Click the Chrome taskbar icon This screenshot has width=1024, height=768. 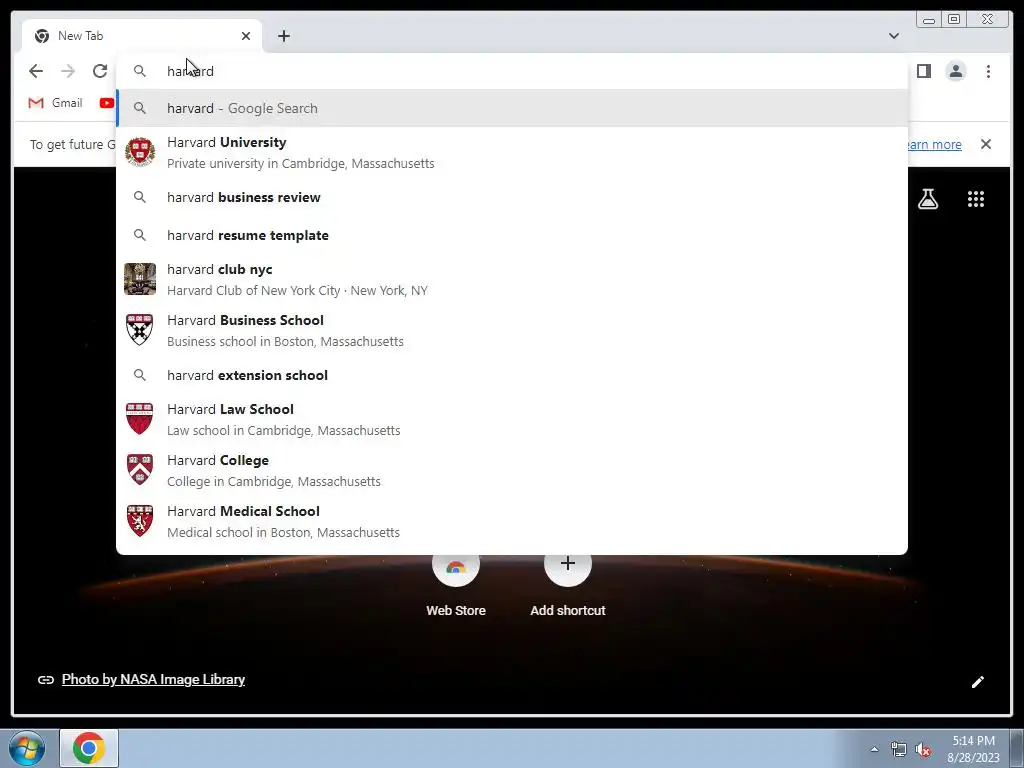point(89,748)
